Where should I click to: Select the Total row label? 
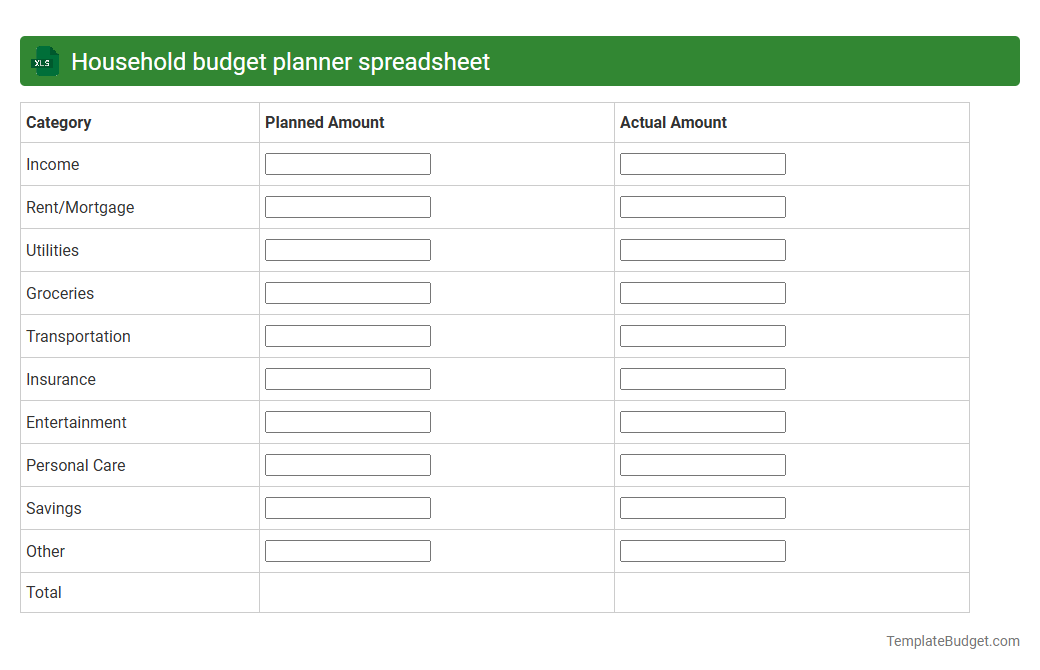pyautogui.click(x=44, y=592)
